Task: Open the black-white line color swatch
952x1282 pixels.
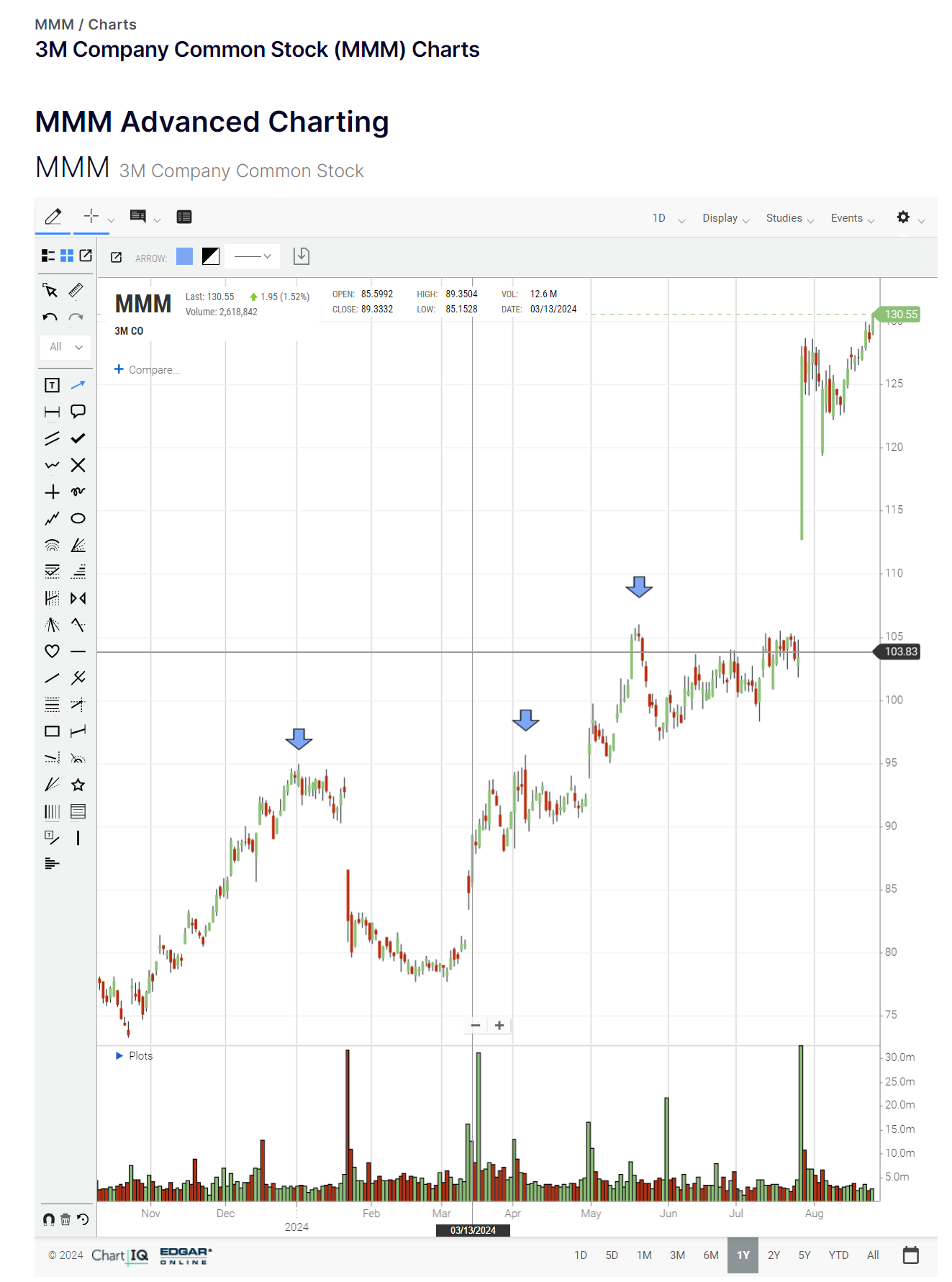Action: 211,256
